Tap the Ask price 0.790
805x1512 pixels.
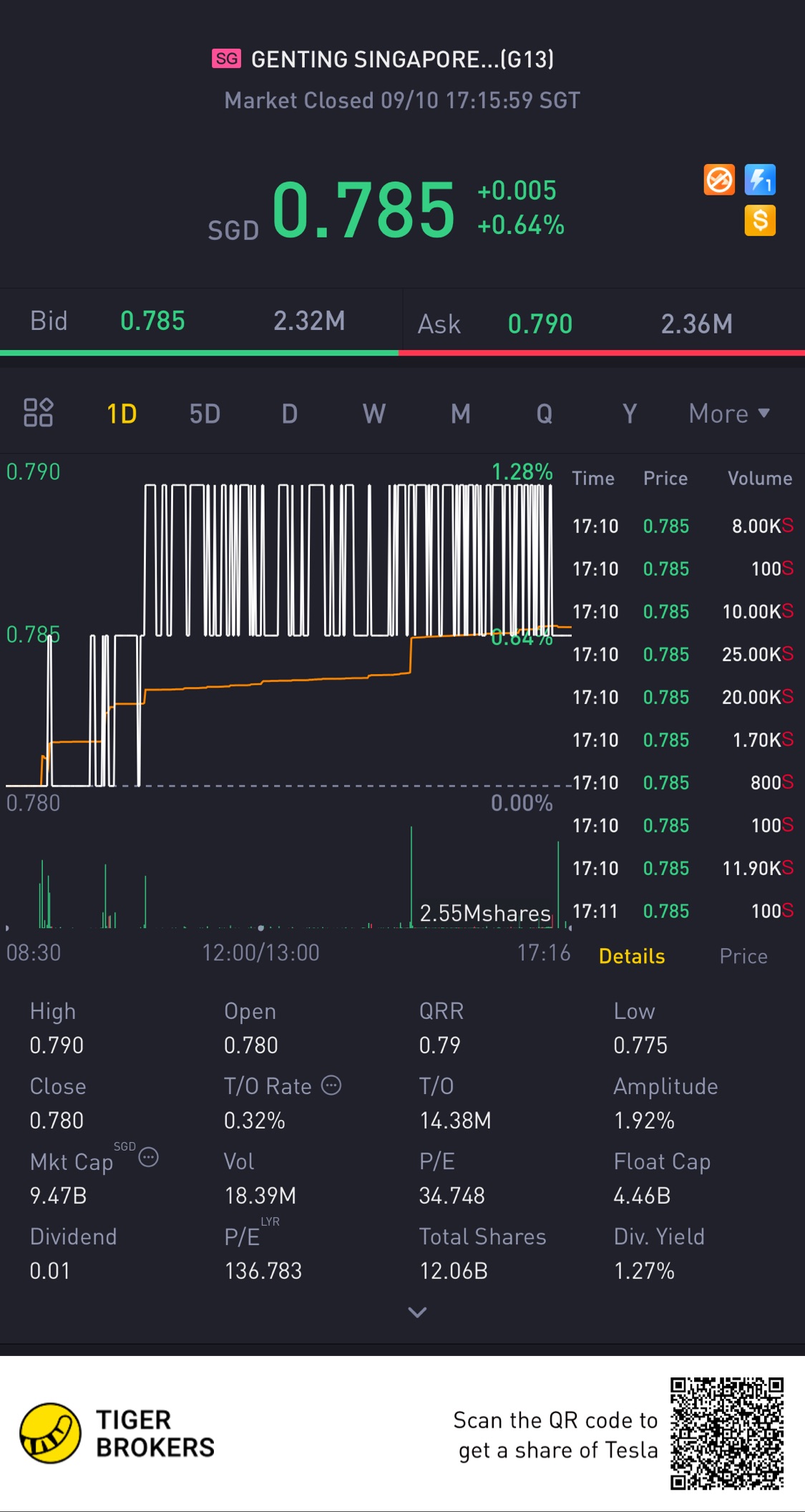[x=540, y=324]
